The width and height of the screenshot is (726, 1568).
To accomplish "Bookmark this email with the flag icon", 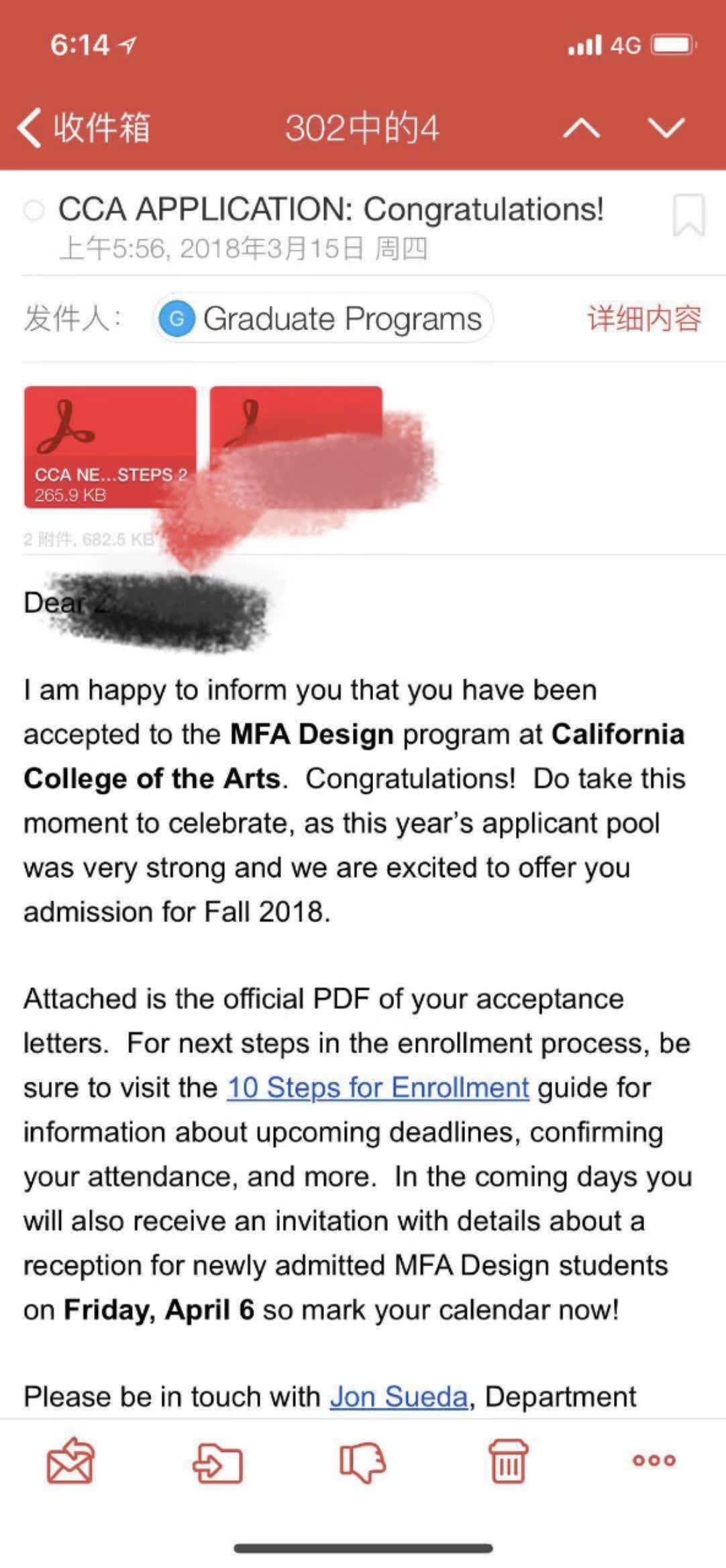I will pos(688,215).
